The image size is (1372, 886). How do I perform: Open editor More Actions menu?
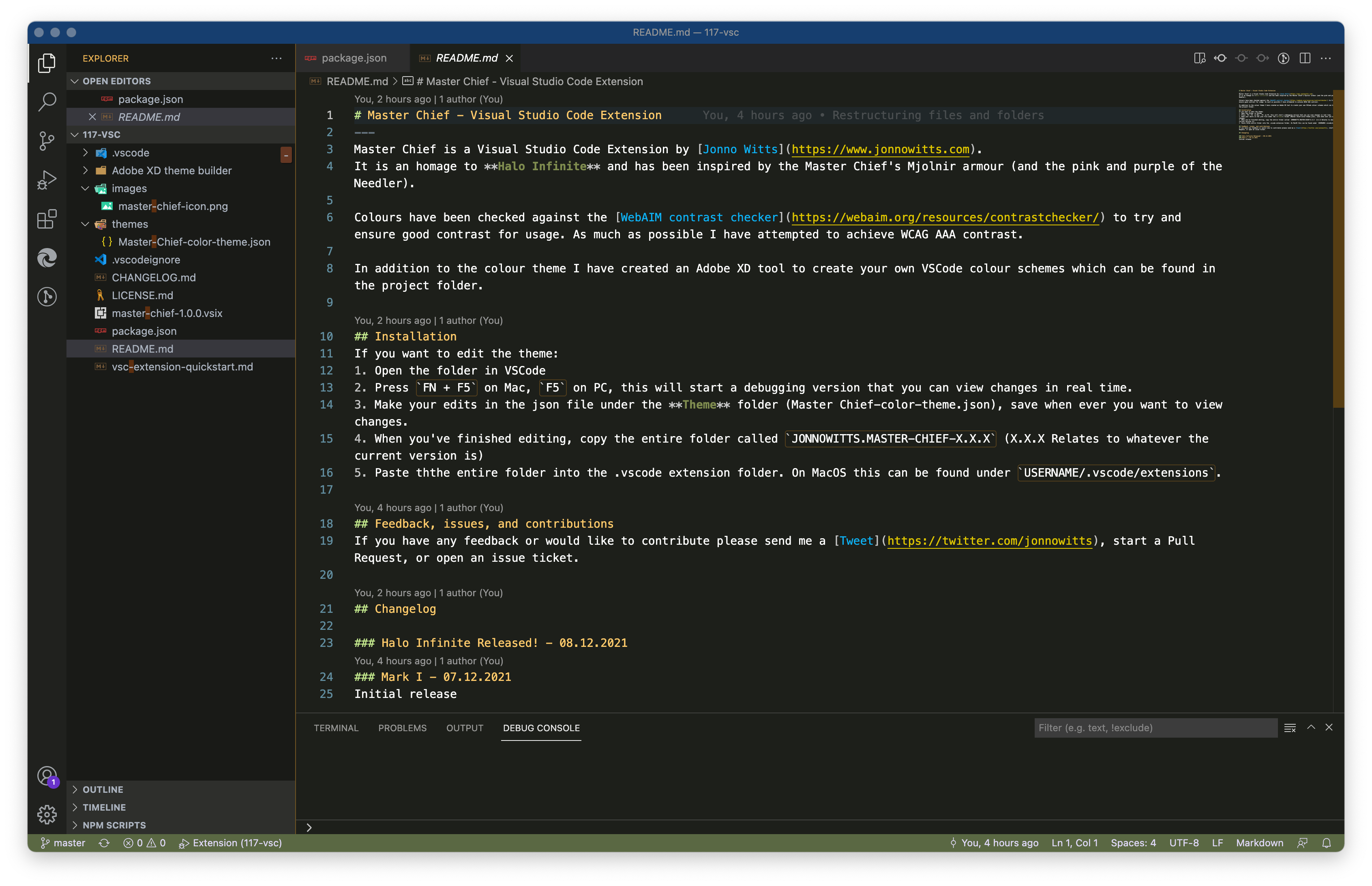click(1326, 58)
